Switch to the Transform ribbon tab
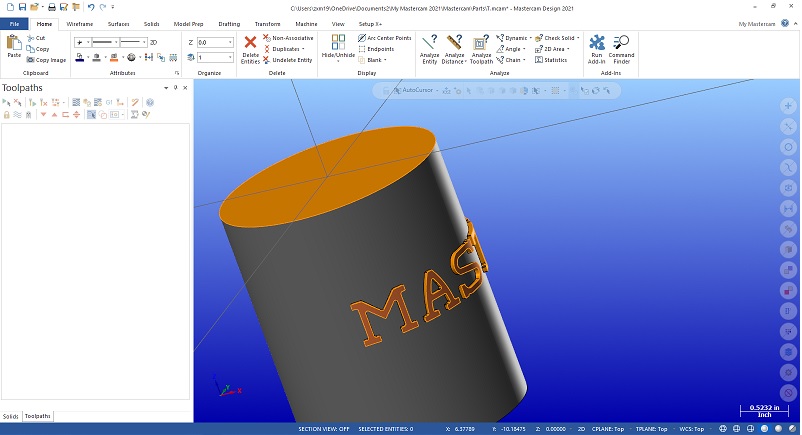802x435 pixels. pos(268,24)
